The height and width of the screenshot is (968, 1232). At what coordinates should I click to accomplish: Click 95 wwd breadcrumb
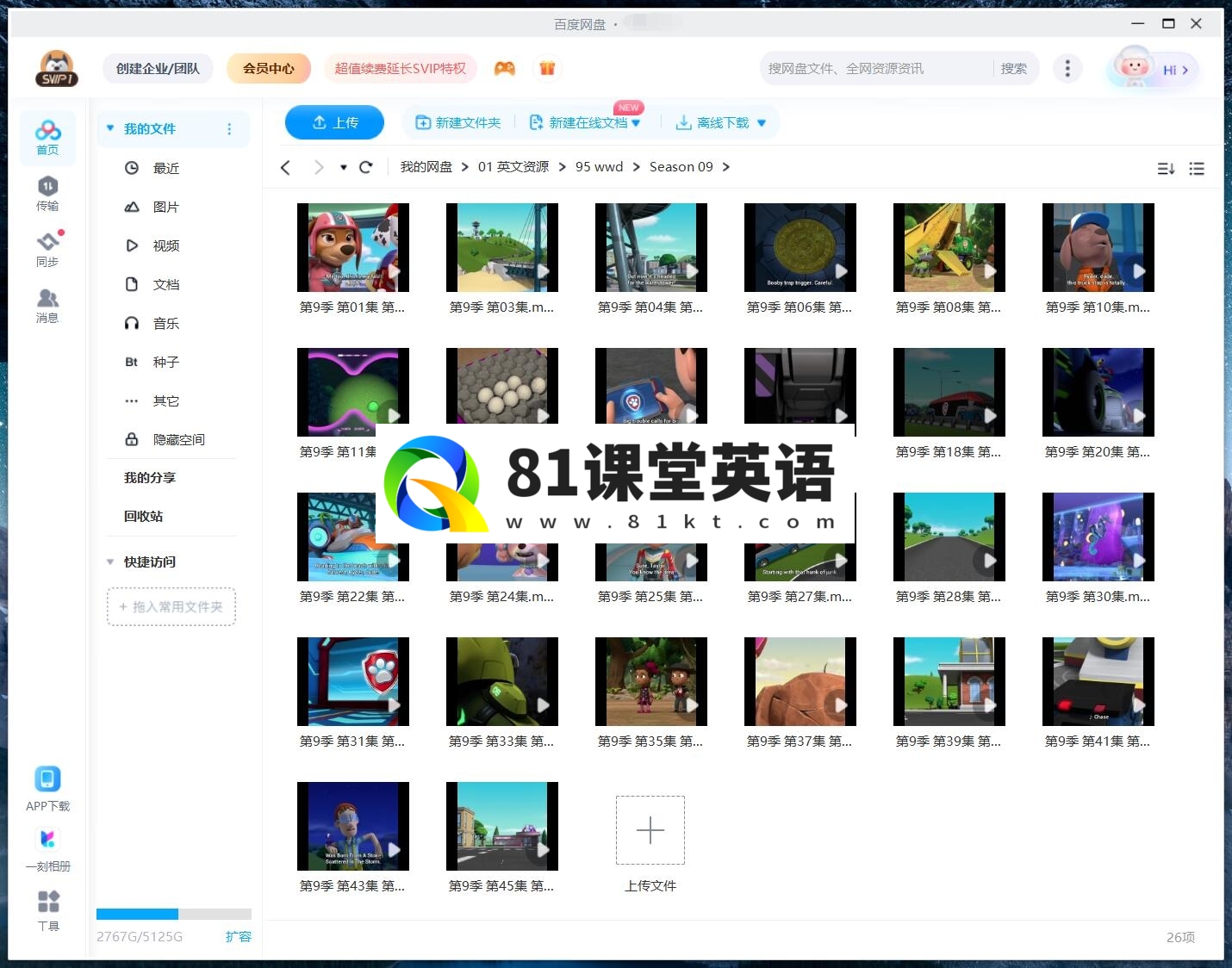pyautogui.click(x=599, y=167)
